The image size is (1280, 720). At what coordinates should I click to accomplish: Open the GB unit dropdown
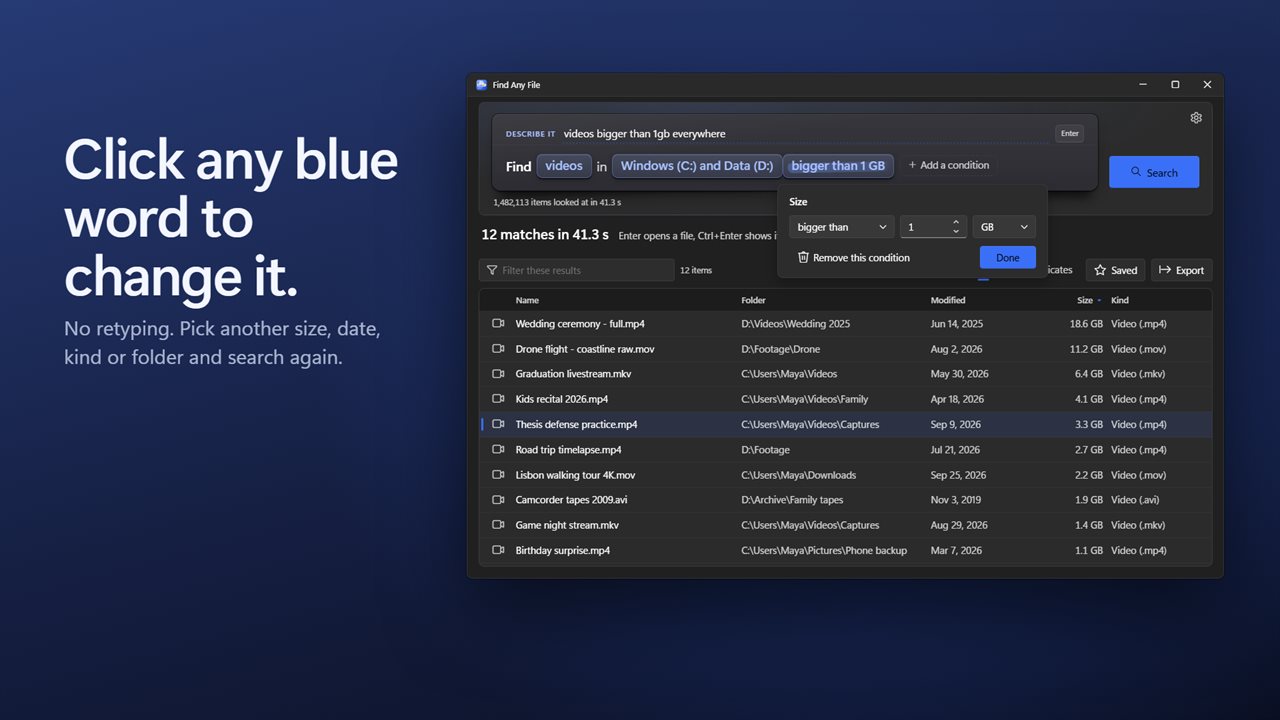1004,227
